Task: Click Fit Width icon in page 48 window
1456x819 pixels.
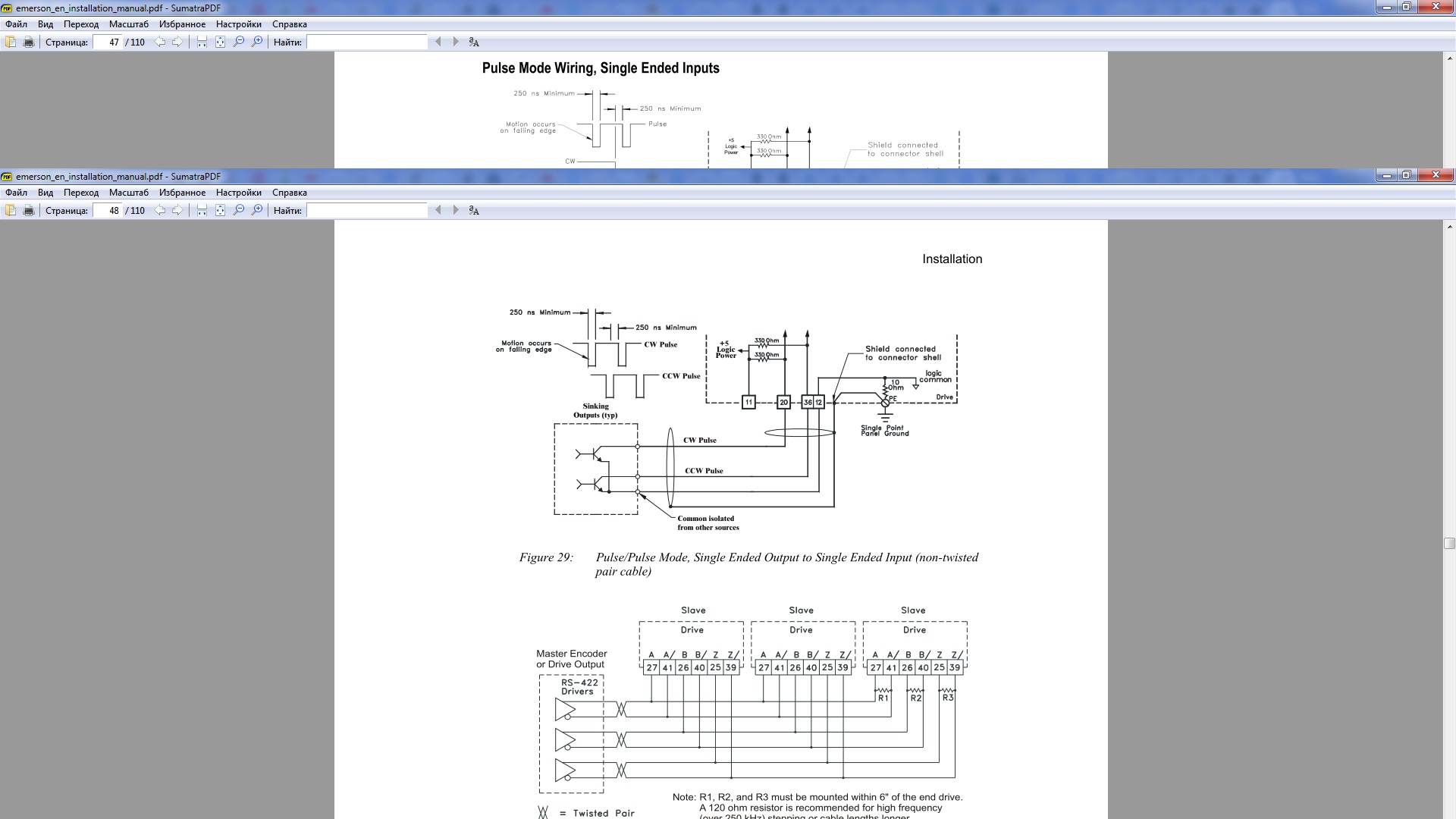Action: pyautogui.click(x=202, y=210)
